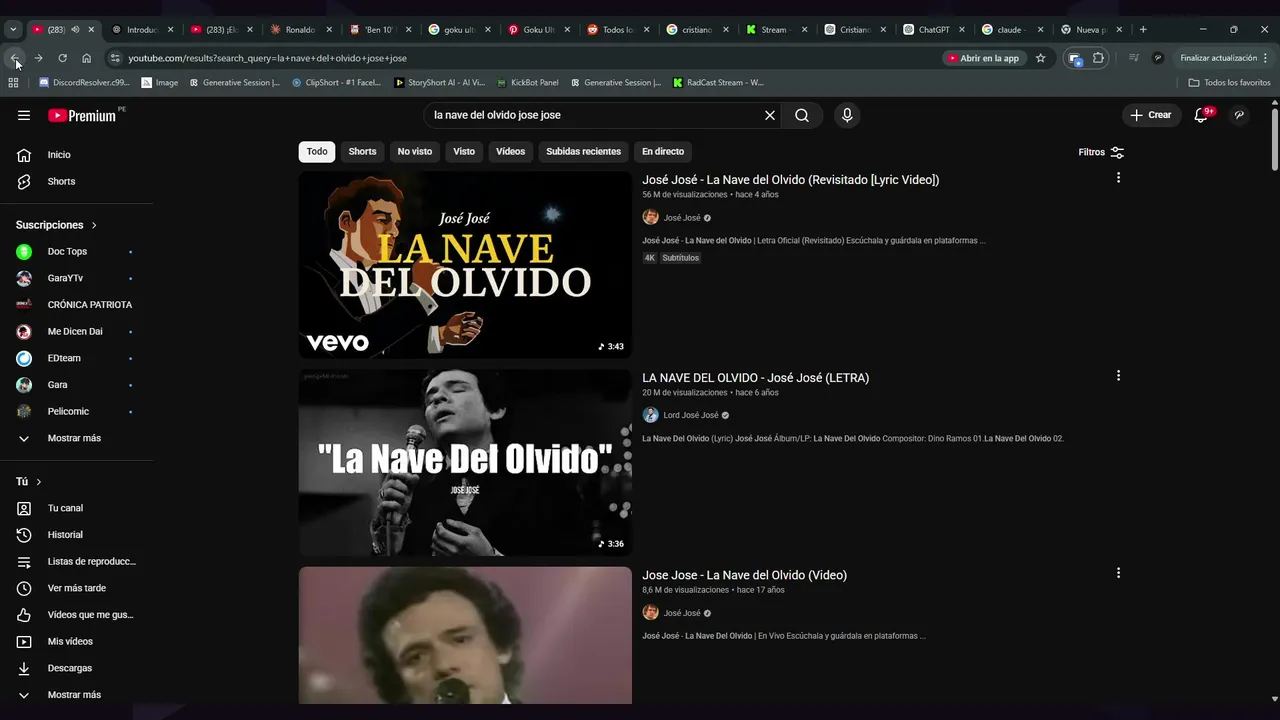The width and height of the screenshot is (1280, 720).
Task: Start voice search with the microphone icon
Action: point(847,115)
